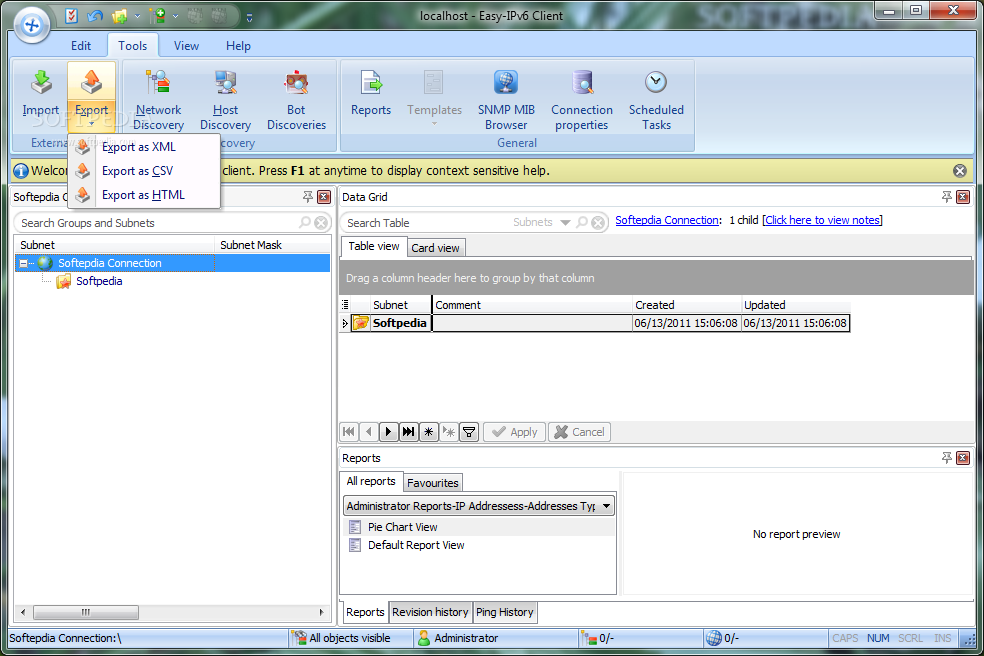Dismiss the yellow welcome help bar

pos(960,171)
